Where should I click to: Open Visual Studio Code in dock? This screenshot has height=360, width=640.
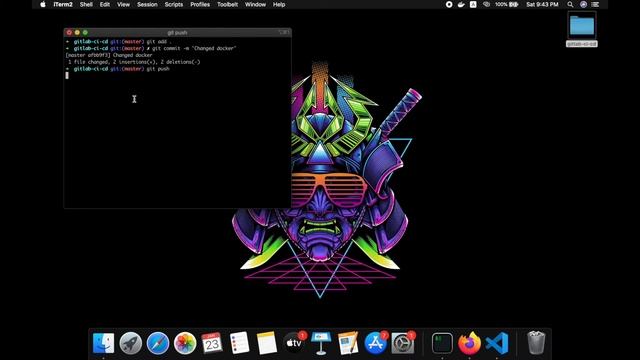[x=497, y=343]
